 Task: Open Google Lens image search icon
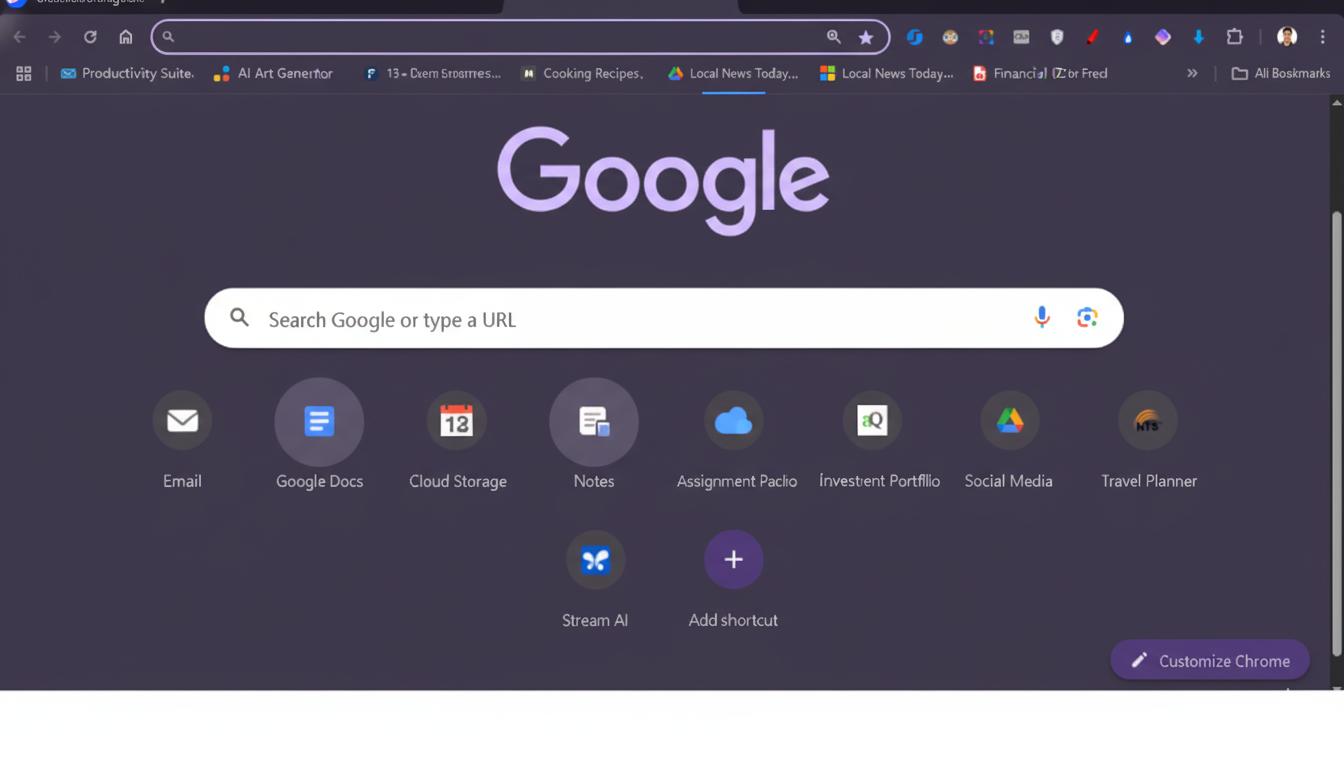coord(1087,318)
